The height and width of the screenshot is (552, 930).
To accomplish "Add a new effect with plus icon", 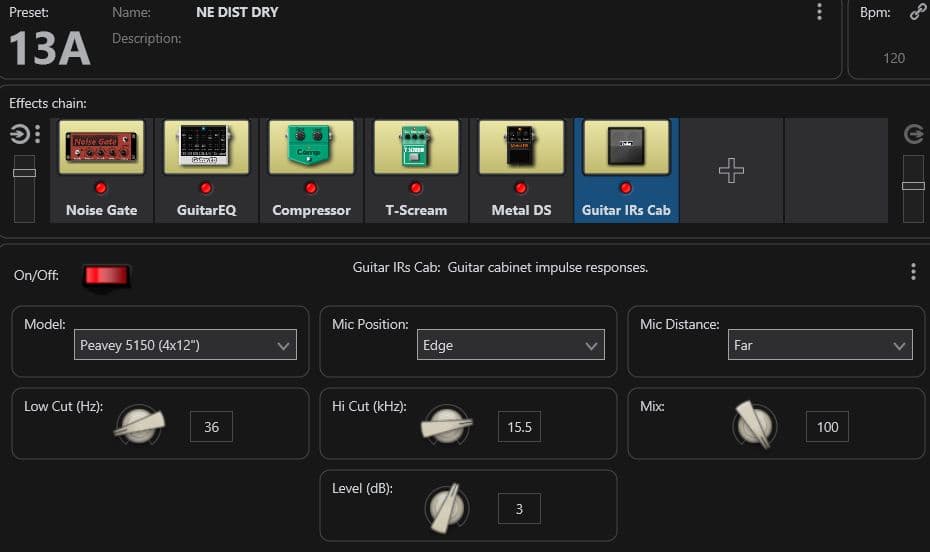I will point(731,170).
